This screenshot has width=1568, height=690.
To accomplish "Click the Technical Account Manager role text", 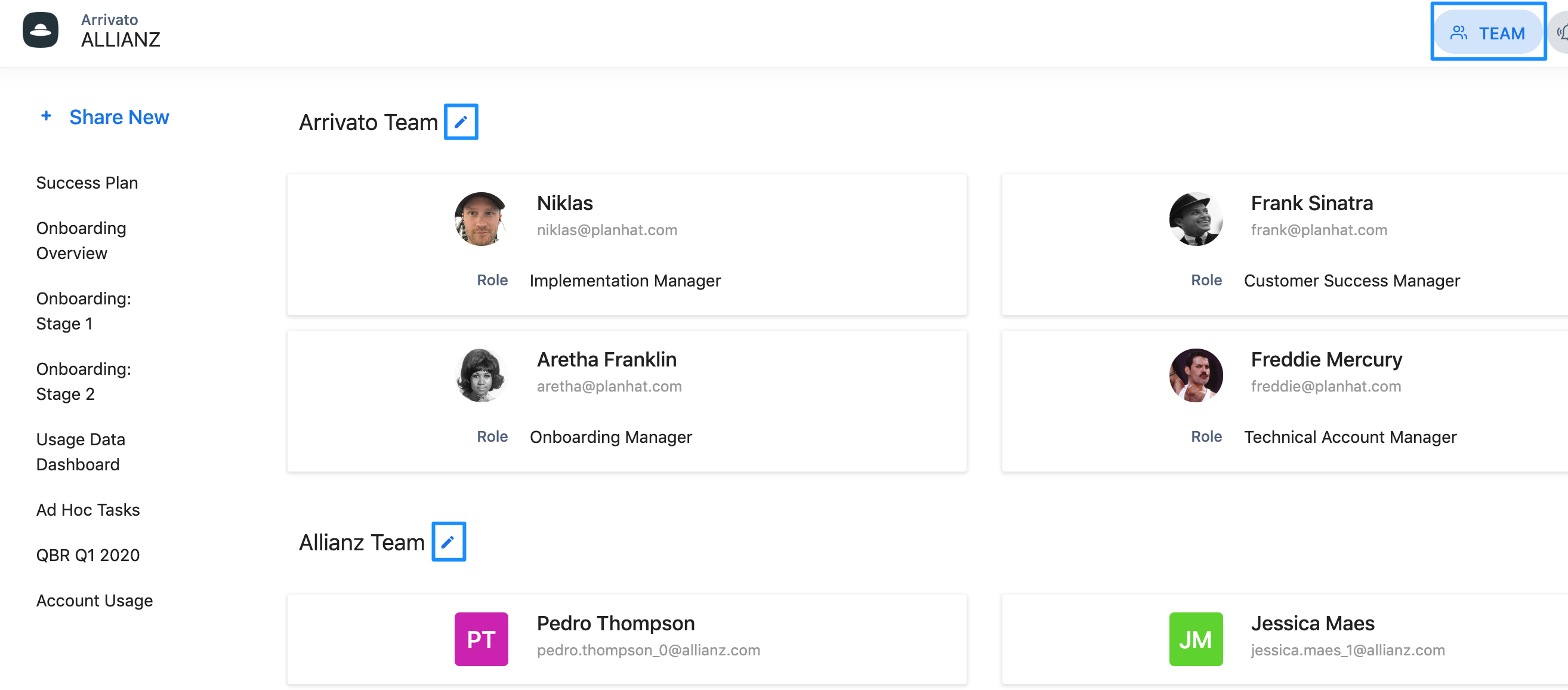I will pyautogui.click(x=1350, y=438).
